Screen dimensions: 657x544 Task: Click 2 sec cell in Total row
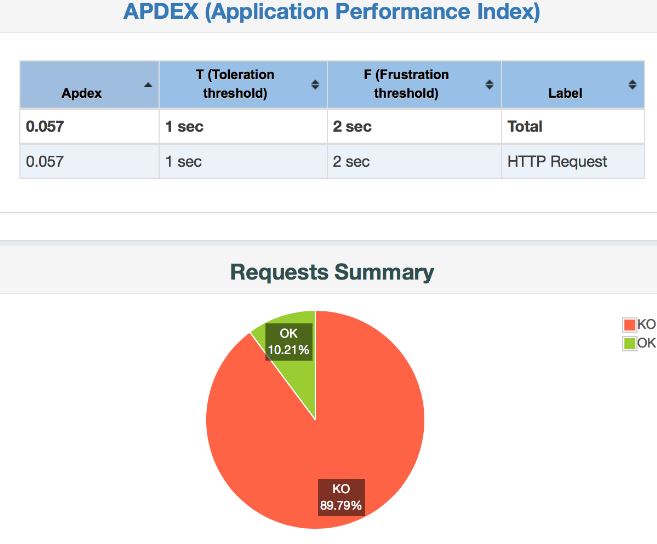pos(414,127)
